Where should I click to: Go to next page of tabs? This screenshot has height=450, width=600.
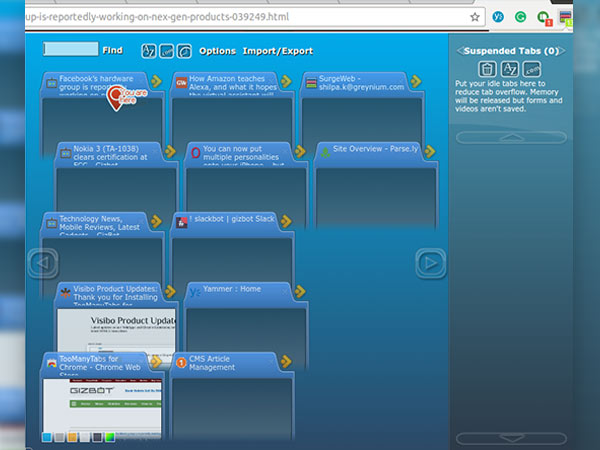[x=429, y=263]
